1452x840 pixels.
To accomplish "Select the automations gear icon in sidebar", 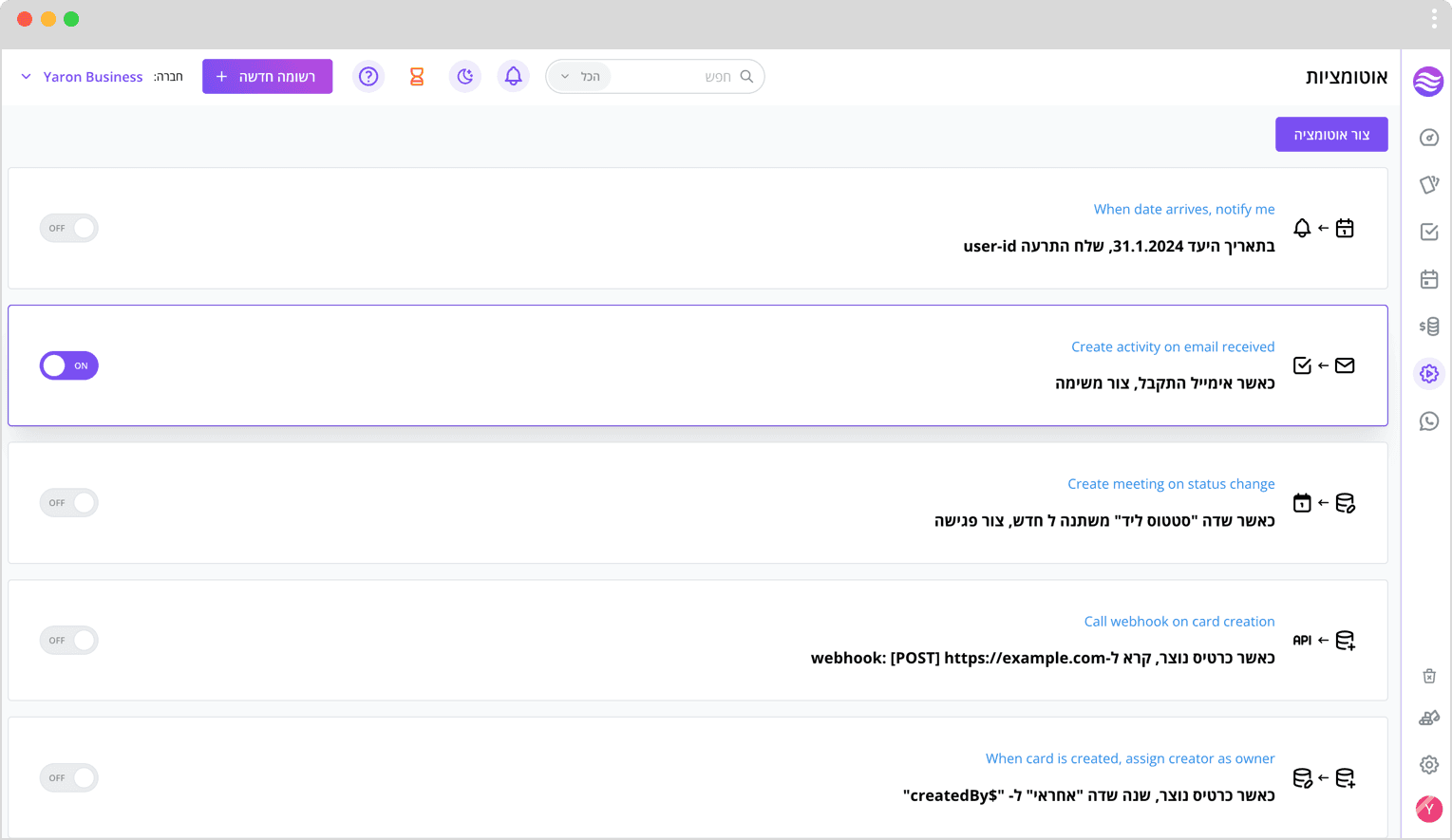I will (1428, 374).
